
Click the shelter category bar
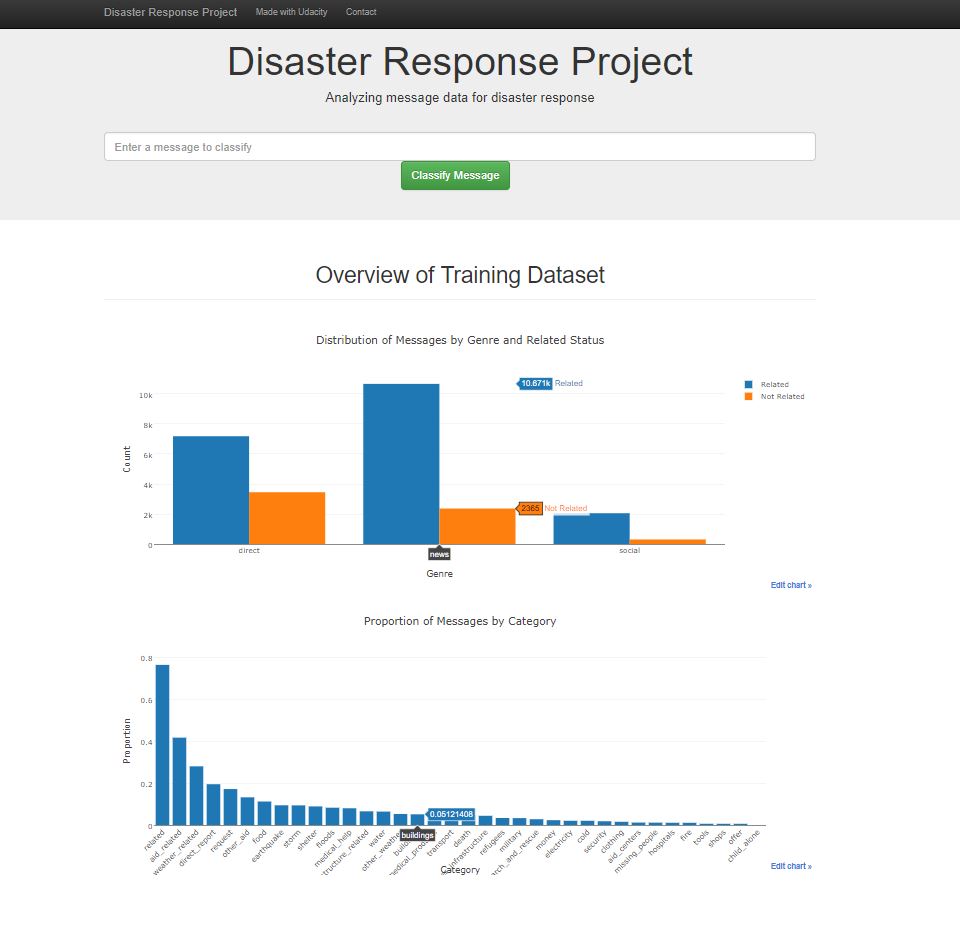point(315,816)
